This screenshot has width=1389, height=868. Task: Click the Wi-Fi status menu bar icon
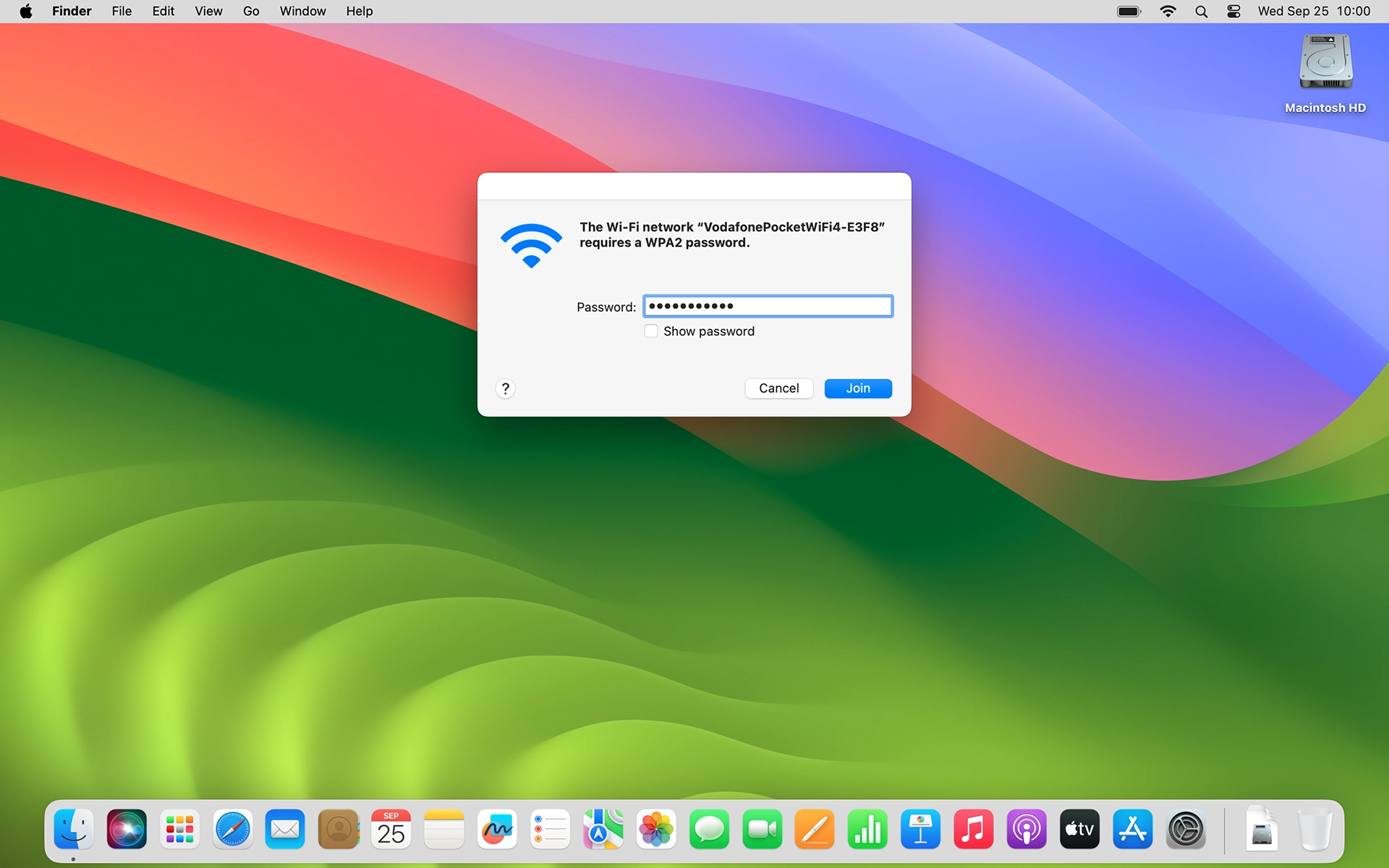[x=1168, y=11]
